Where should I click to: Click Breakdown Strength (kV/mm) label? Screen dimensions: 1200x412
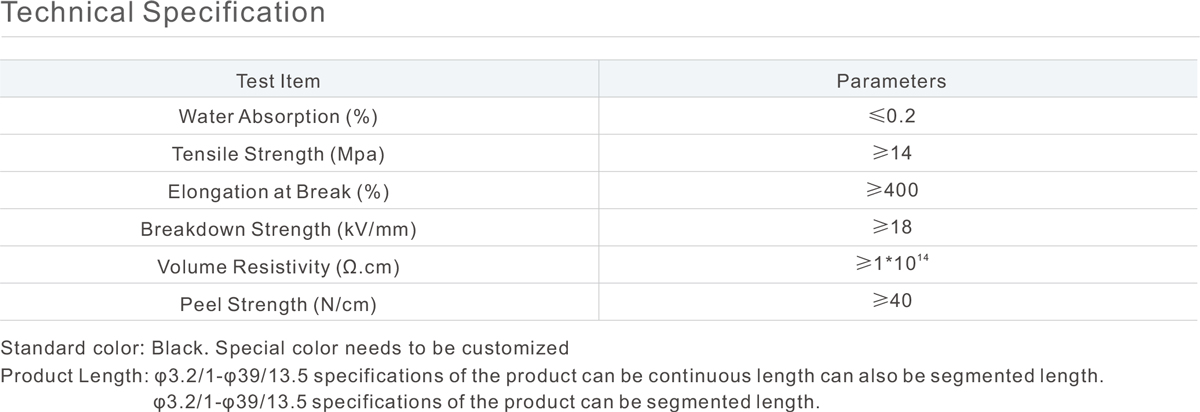tap(278, 230)
